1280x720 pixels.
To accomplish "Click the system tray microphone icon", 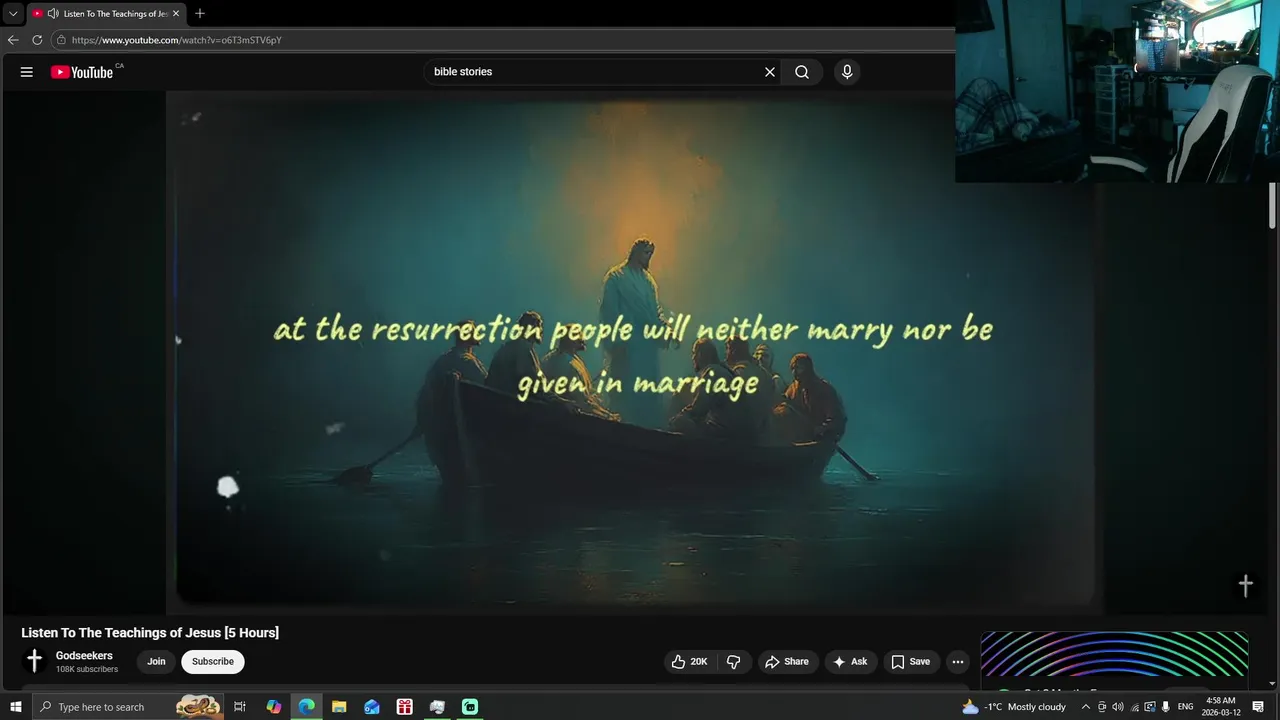I will point(1165,707).
